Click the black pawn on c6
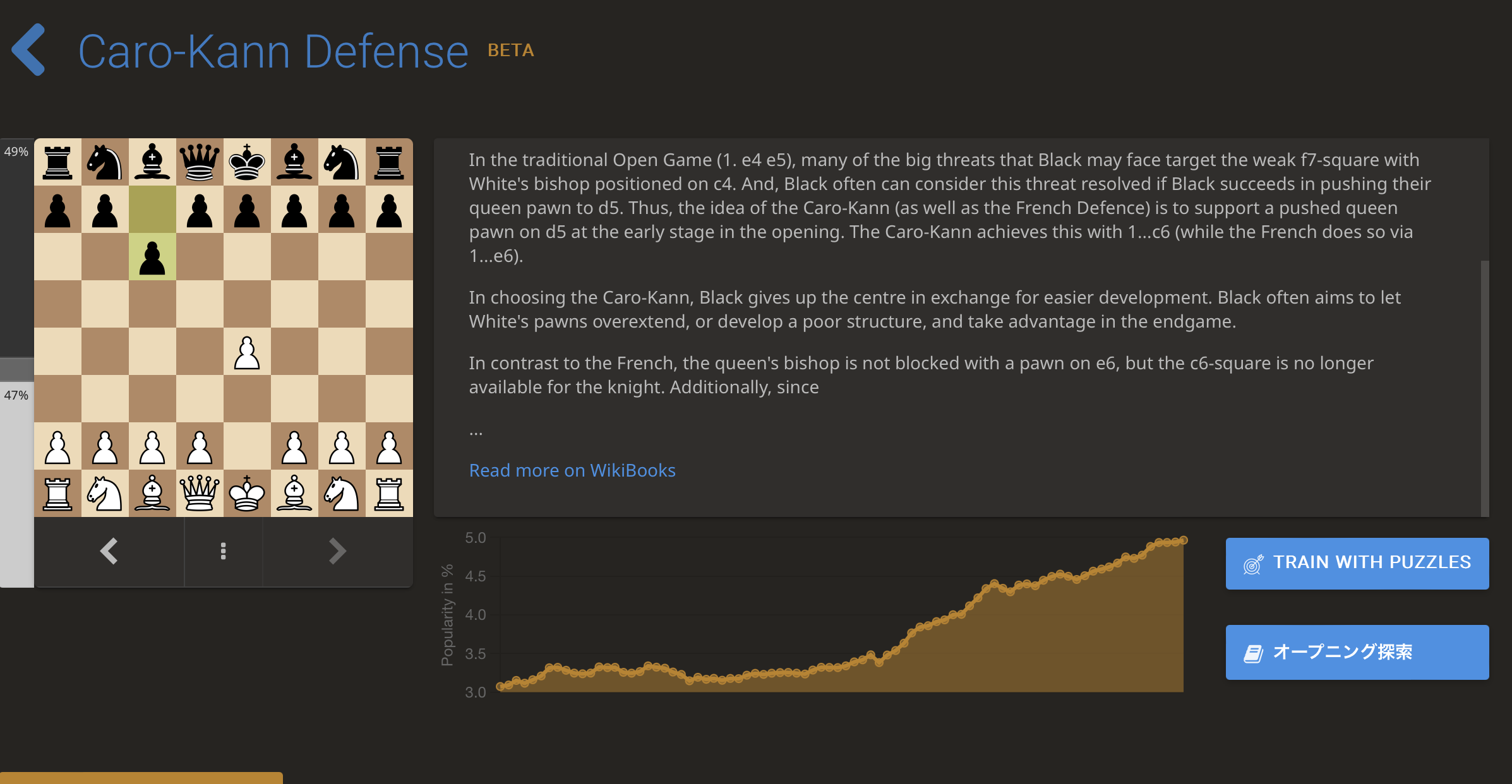 click(152, 257)
